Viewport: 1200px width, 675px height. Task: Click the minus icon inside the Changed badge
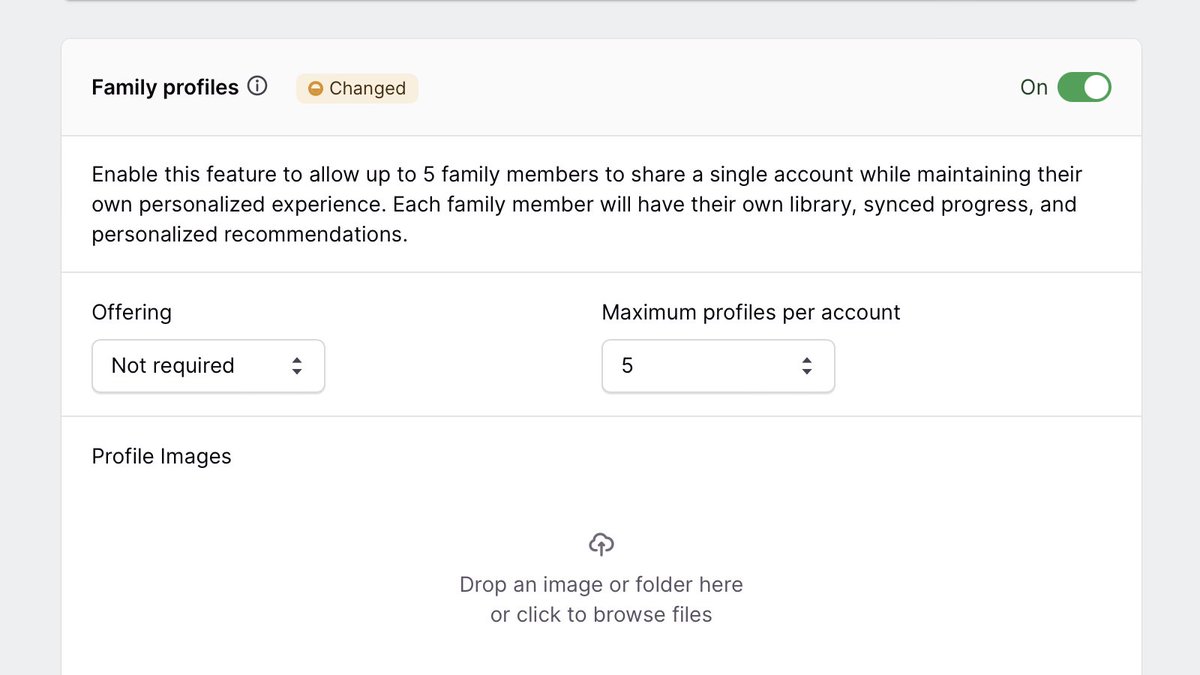pyautogui.click(x=317, y=89)
